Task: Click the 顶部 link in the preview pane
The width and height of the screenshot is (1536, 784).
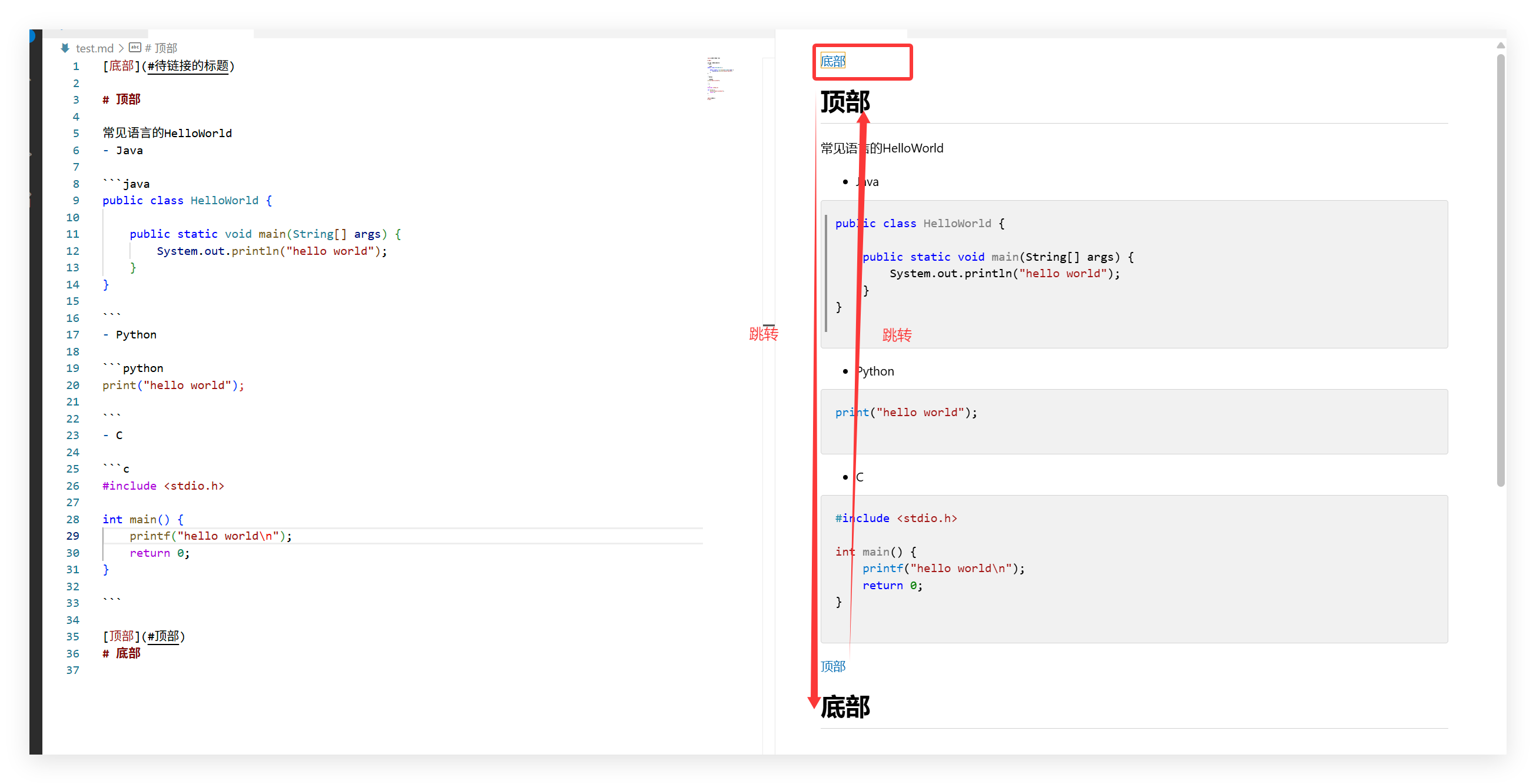Action: (x=832, y=666)
